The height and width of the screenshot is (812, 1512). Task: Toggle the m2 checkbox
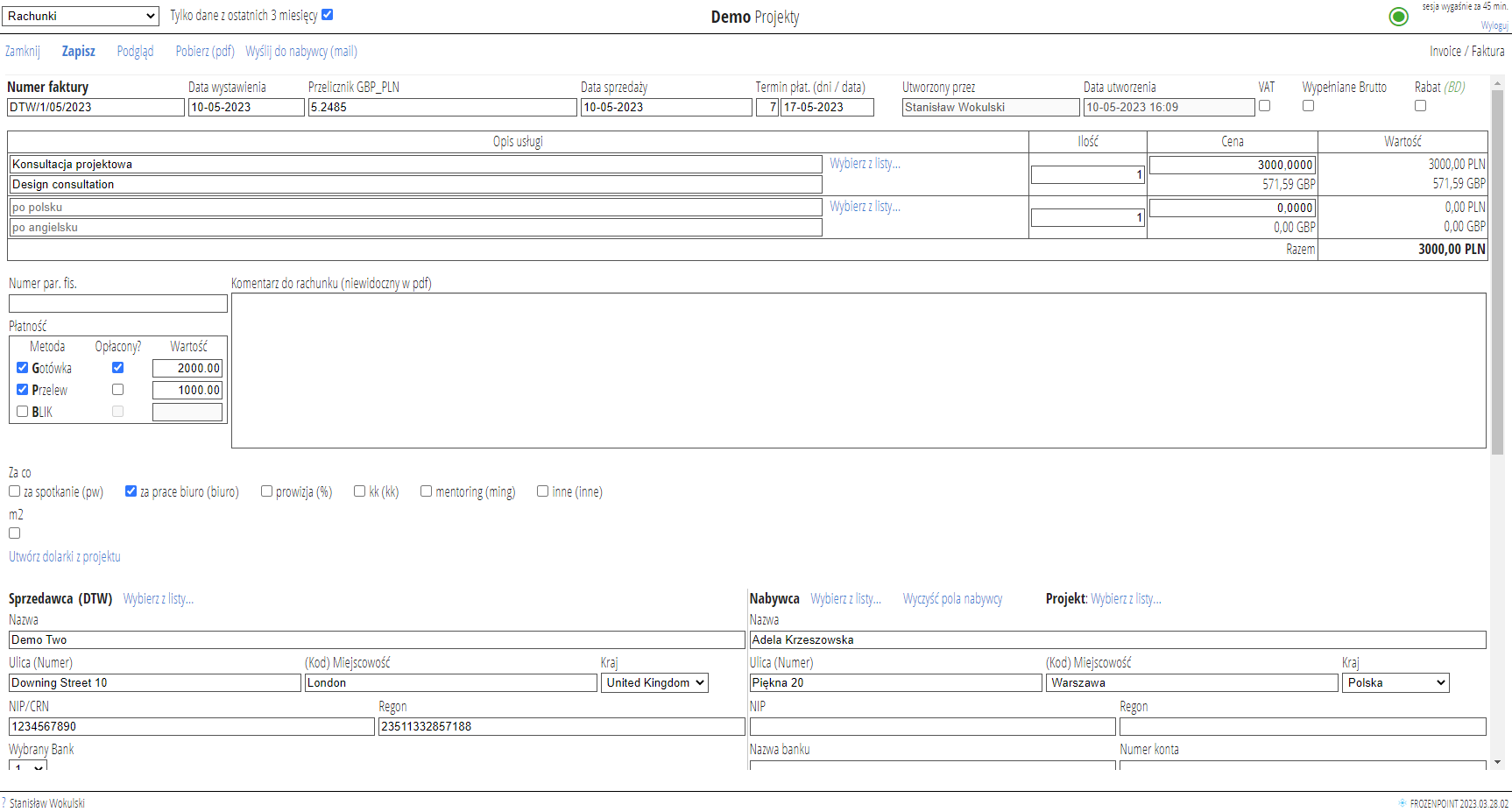click(15, 533)
